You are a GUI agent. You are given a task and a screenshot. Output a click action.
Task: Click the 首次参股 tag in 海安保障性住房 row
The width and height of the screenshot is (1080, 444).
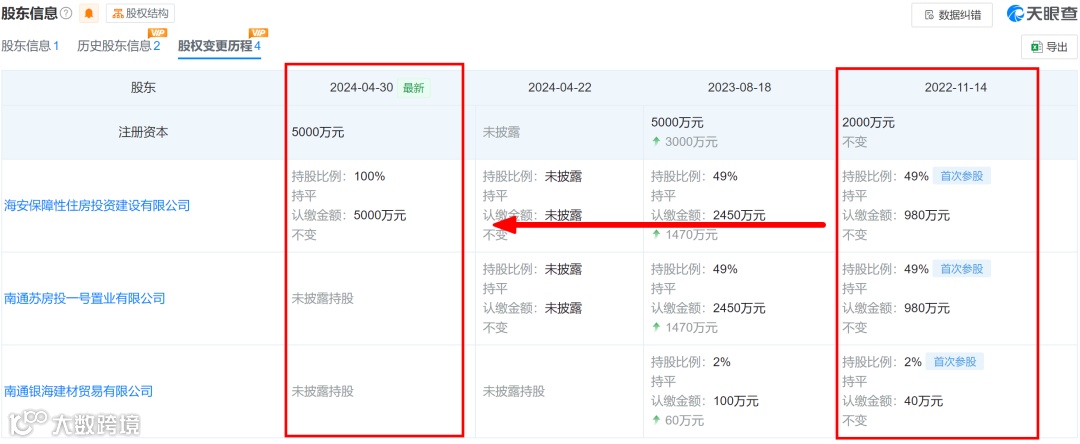pos(962,176)
